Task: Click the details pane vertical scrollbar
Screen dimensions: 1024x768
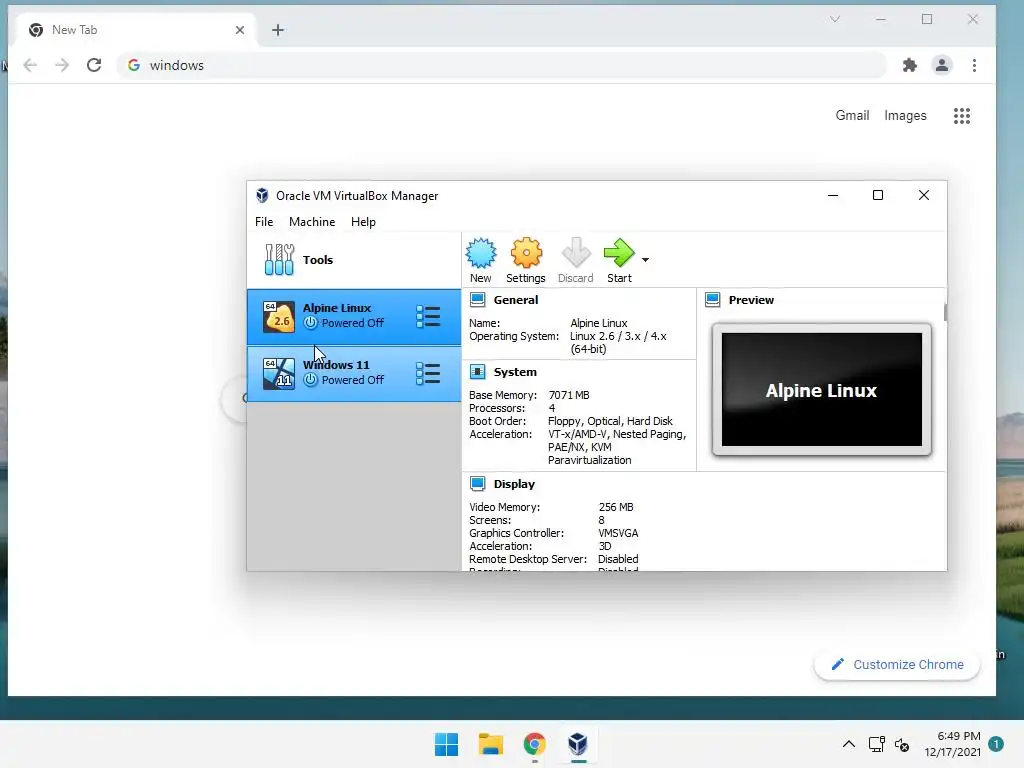Action: click(945, 312)
